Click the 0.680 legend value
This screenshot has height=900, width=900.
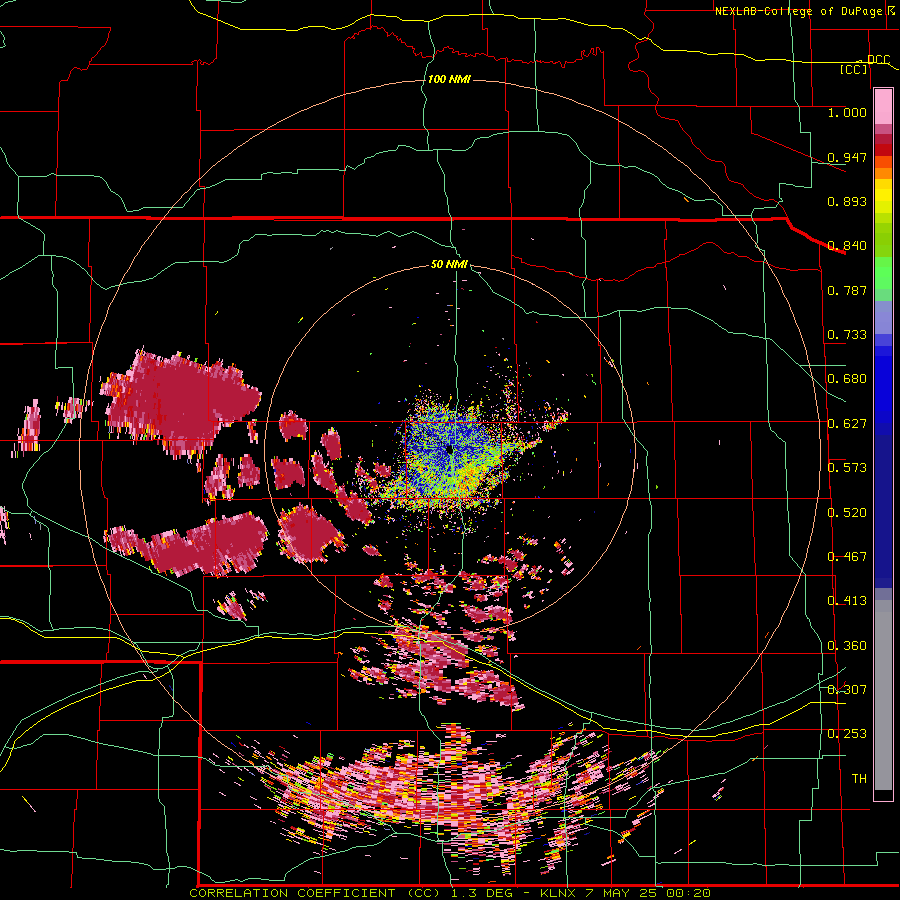click(x=847, y=379)
